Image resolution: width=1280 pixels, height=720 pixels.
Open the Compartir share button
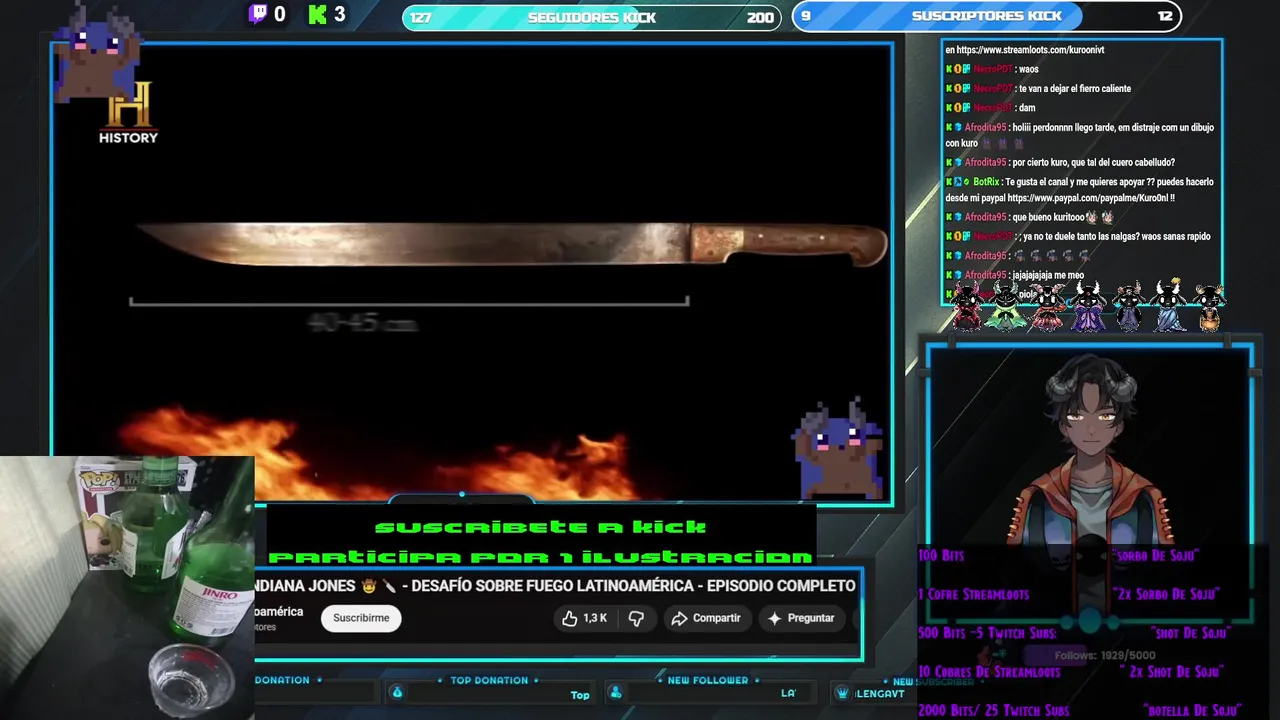pyautogui.click(x=706, y=618)
